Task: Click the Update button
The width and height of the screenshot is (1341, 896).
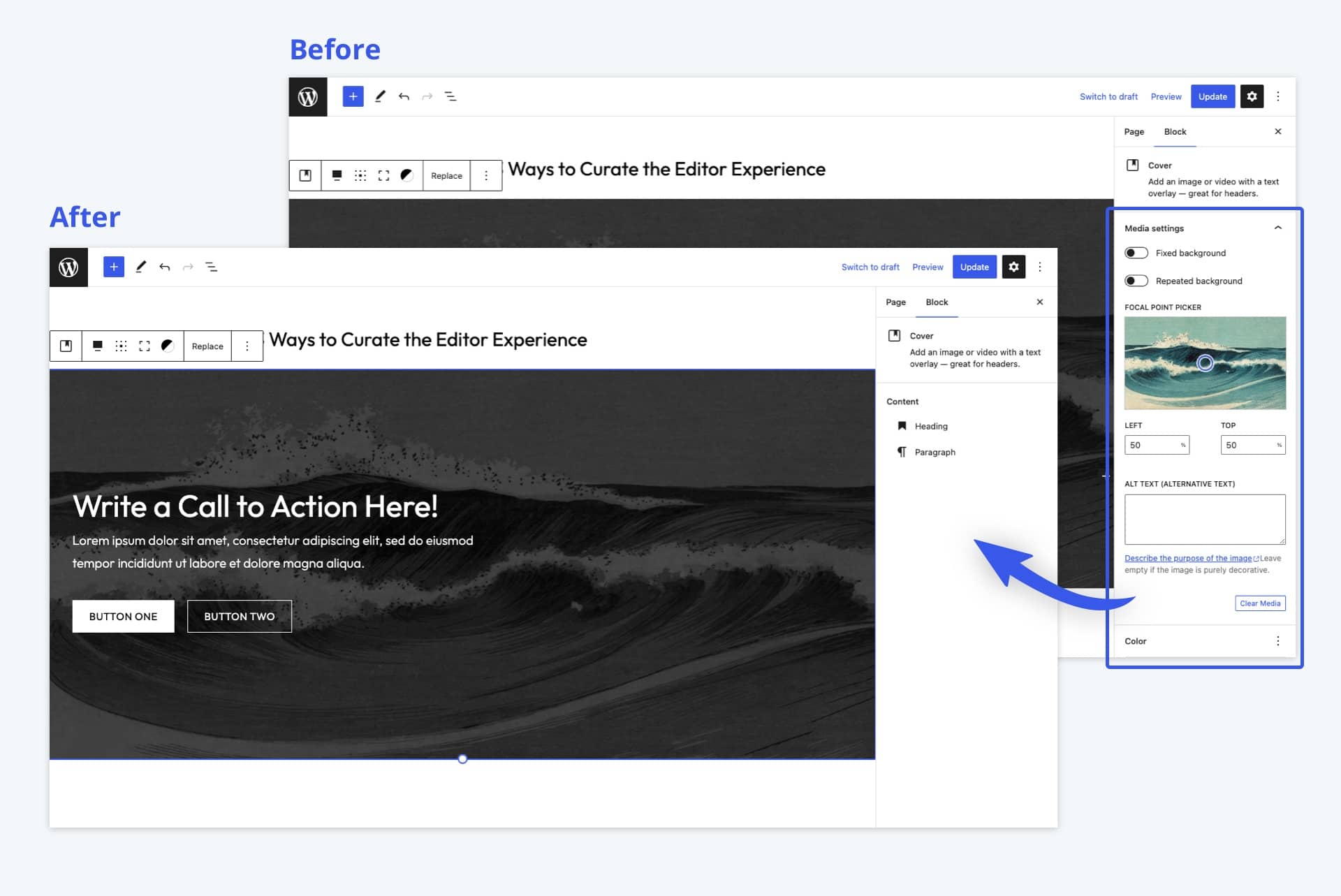Action: (975, 267)
